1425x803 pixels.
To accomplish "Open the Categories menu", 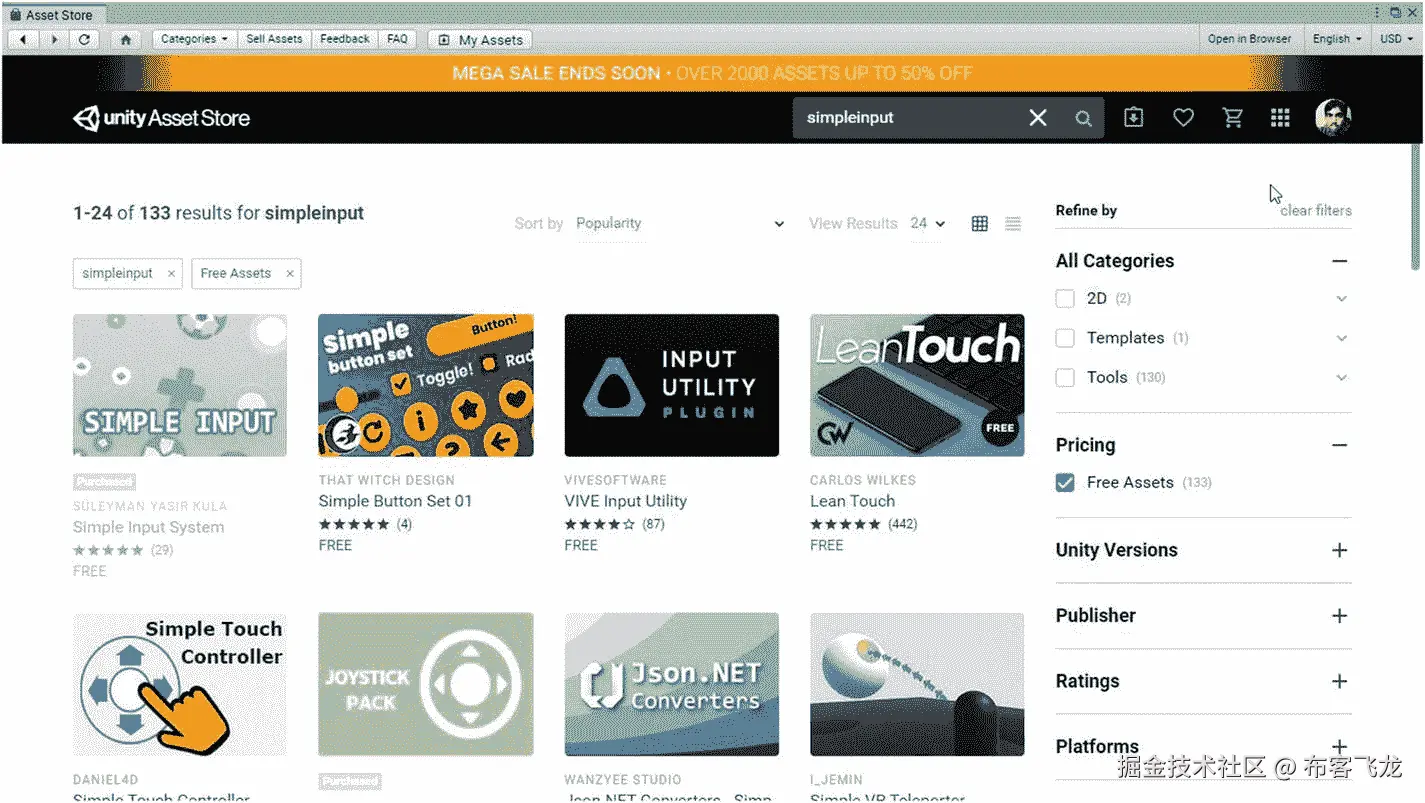I will [x=194, y=39].
